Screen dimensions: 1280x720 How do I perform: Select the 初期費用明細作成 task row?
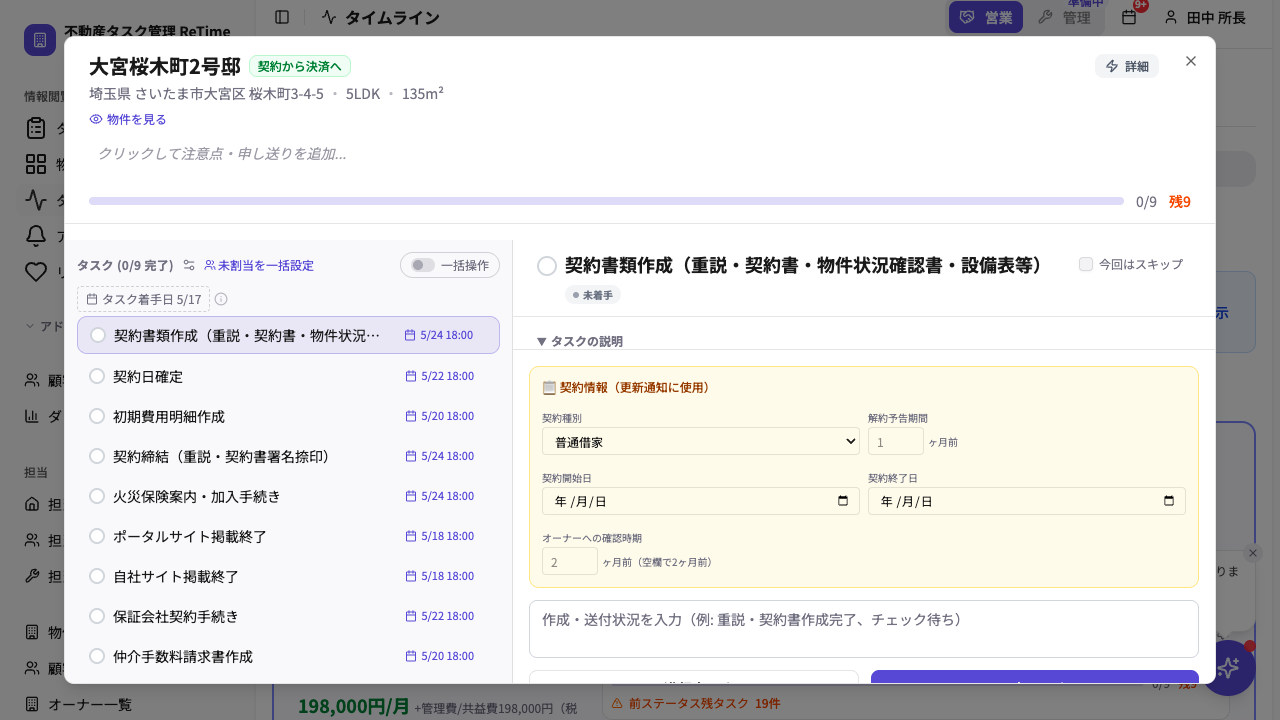pyautogui.click(x=288, y=416)
